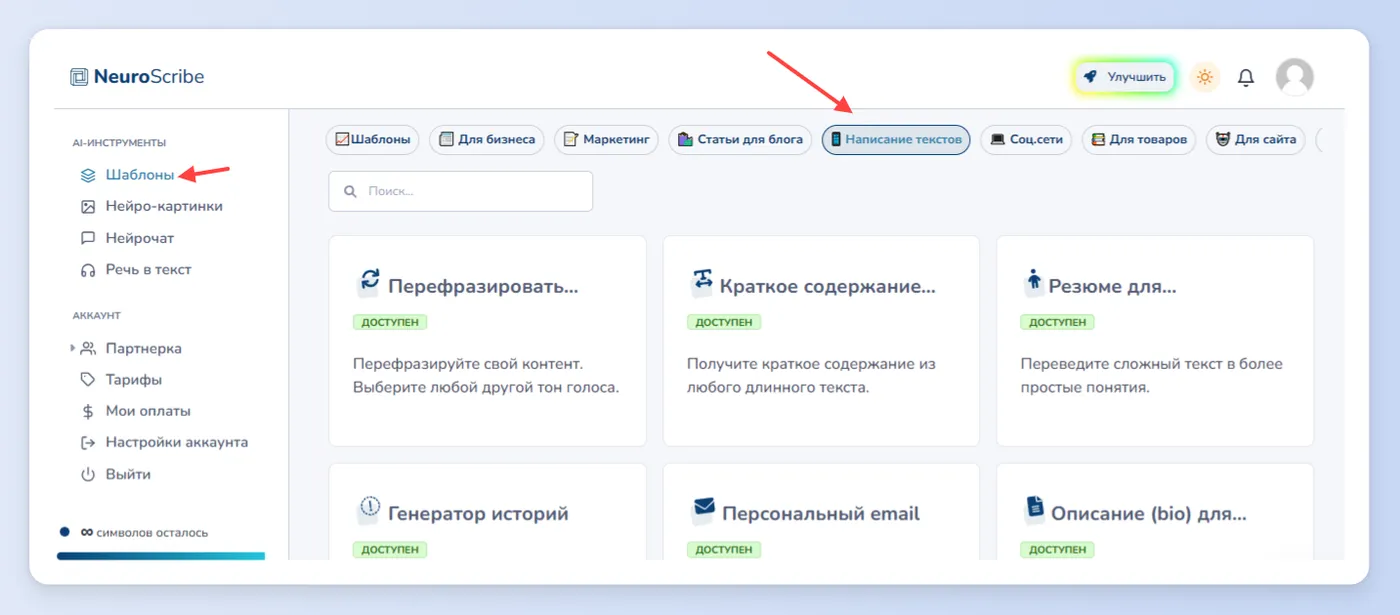
Task: Select the Шаблоны category tab
Action: [x=373, y=140]
